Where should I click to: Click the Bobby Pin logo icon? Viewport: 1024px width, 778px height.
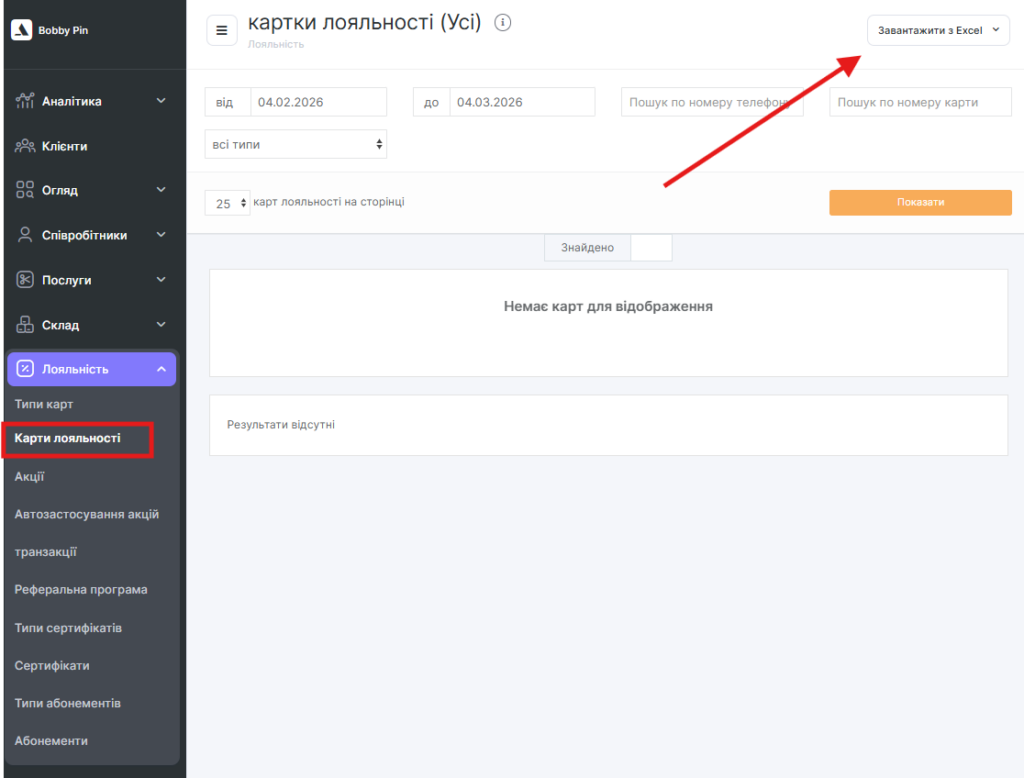[21, 30]
